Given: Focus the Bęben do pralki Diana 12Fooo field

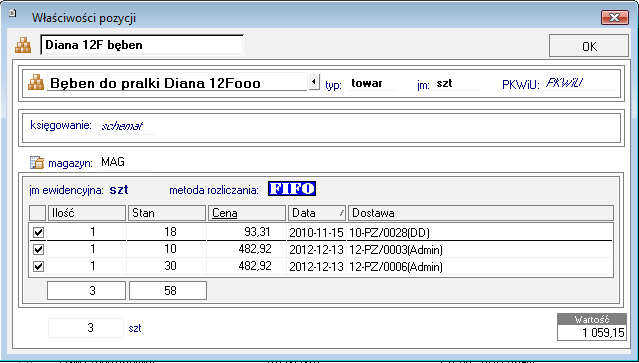Looking at the screenshot, I should 177,83.
